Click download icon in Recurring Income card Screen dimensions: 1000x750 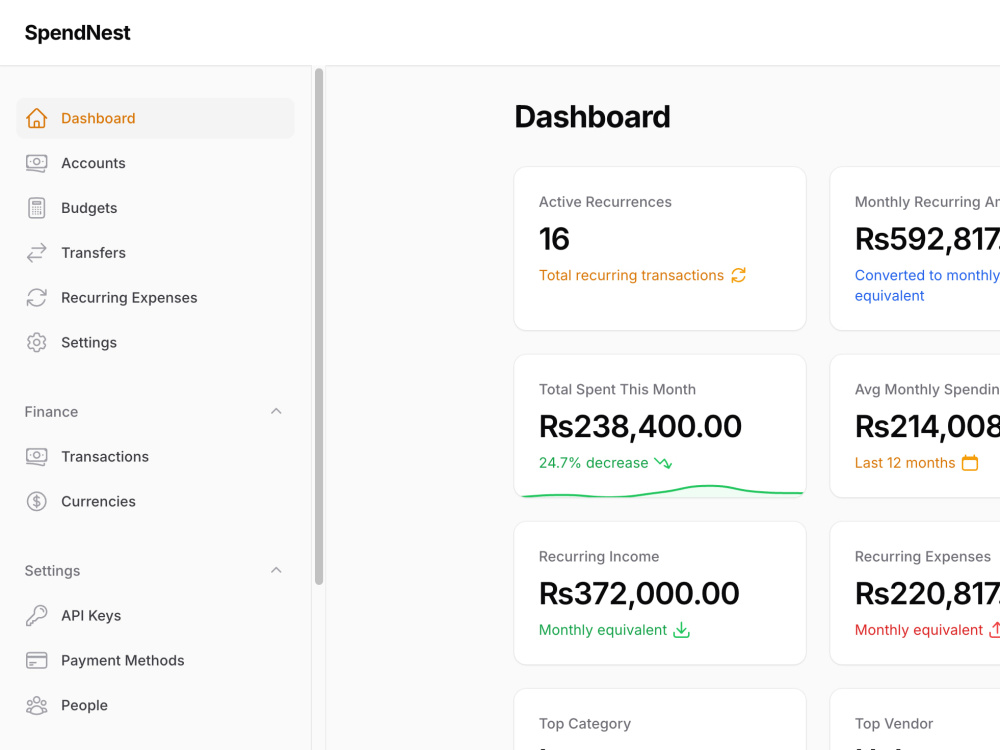(x=682, y=630)
